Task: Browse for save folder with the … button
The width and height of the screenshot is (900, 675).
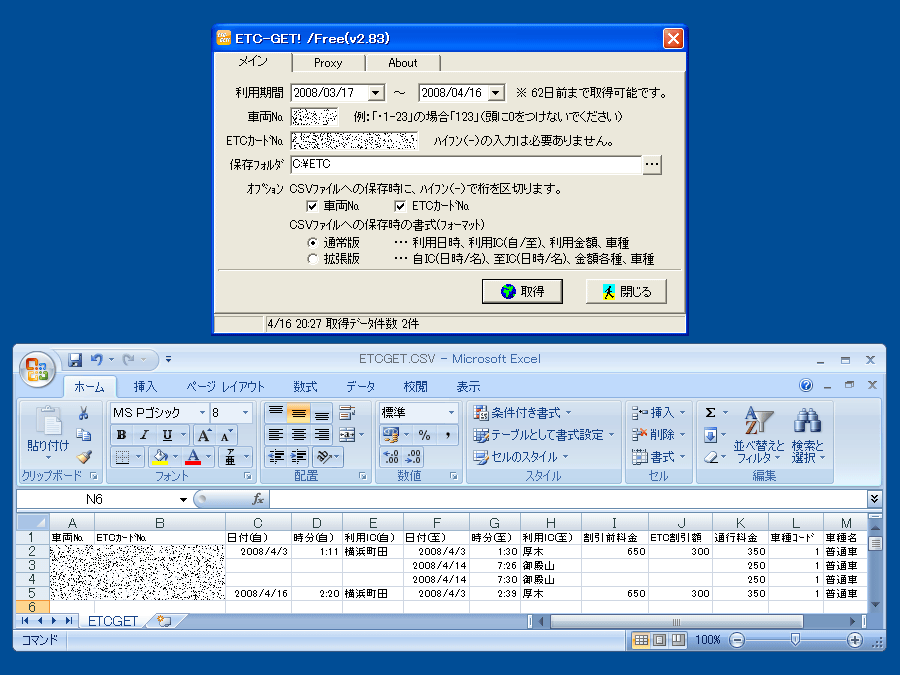Action: click(x=651, y=164)
